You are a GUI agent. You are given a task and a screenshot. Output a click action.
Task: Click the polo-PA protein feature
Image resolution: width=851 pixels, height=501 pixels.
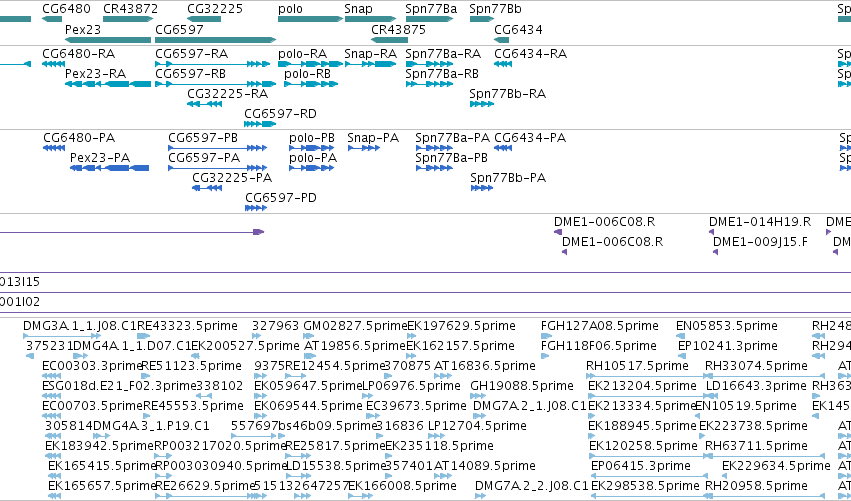pyautogui.click(x=312, y=168)
